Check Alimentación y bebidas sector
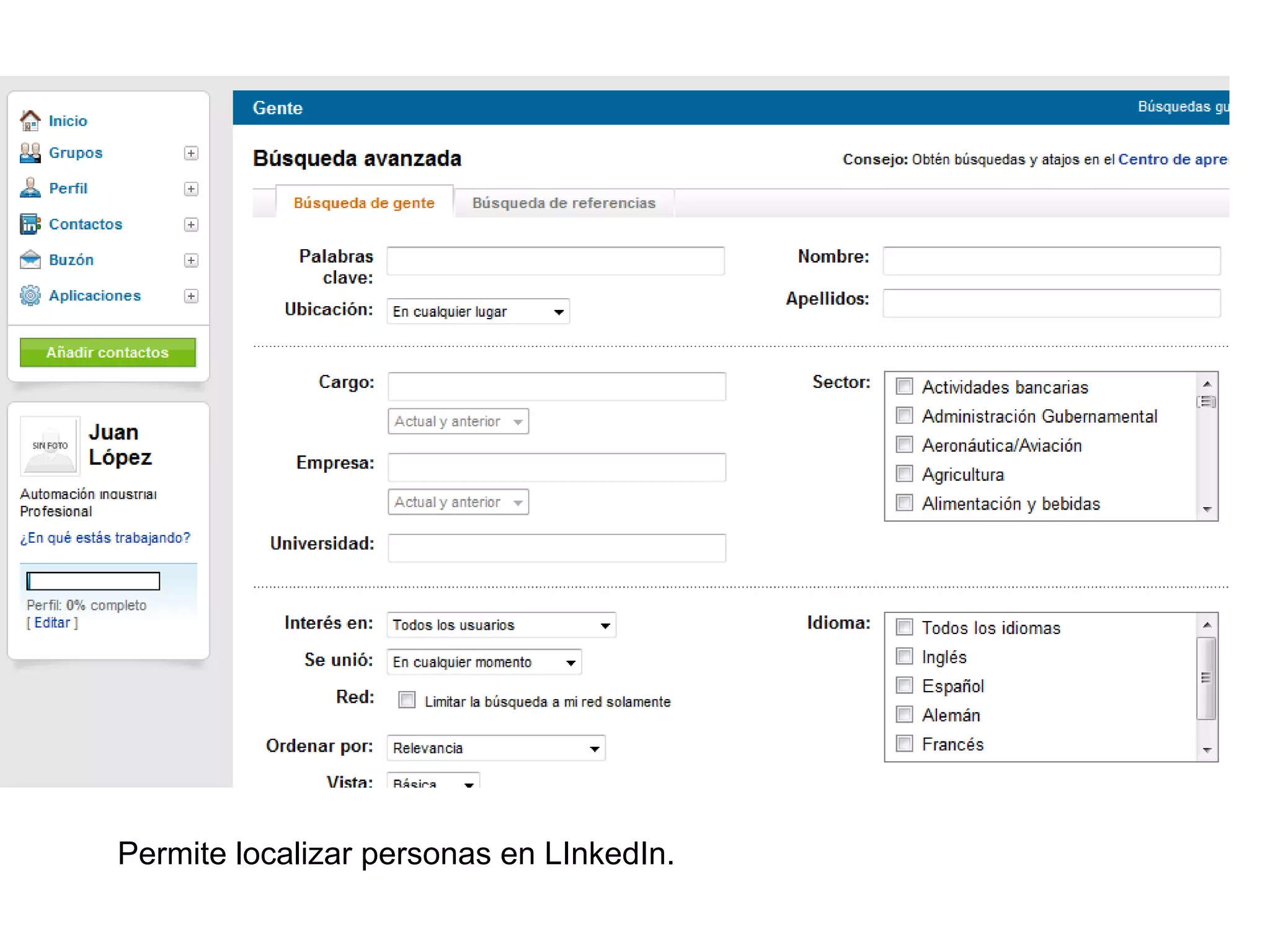This screenshot has height=952, width=1270. 905,503
